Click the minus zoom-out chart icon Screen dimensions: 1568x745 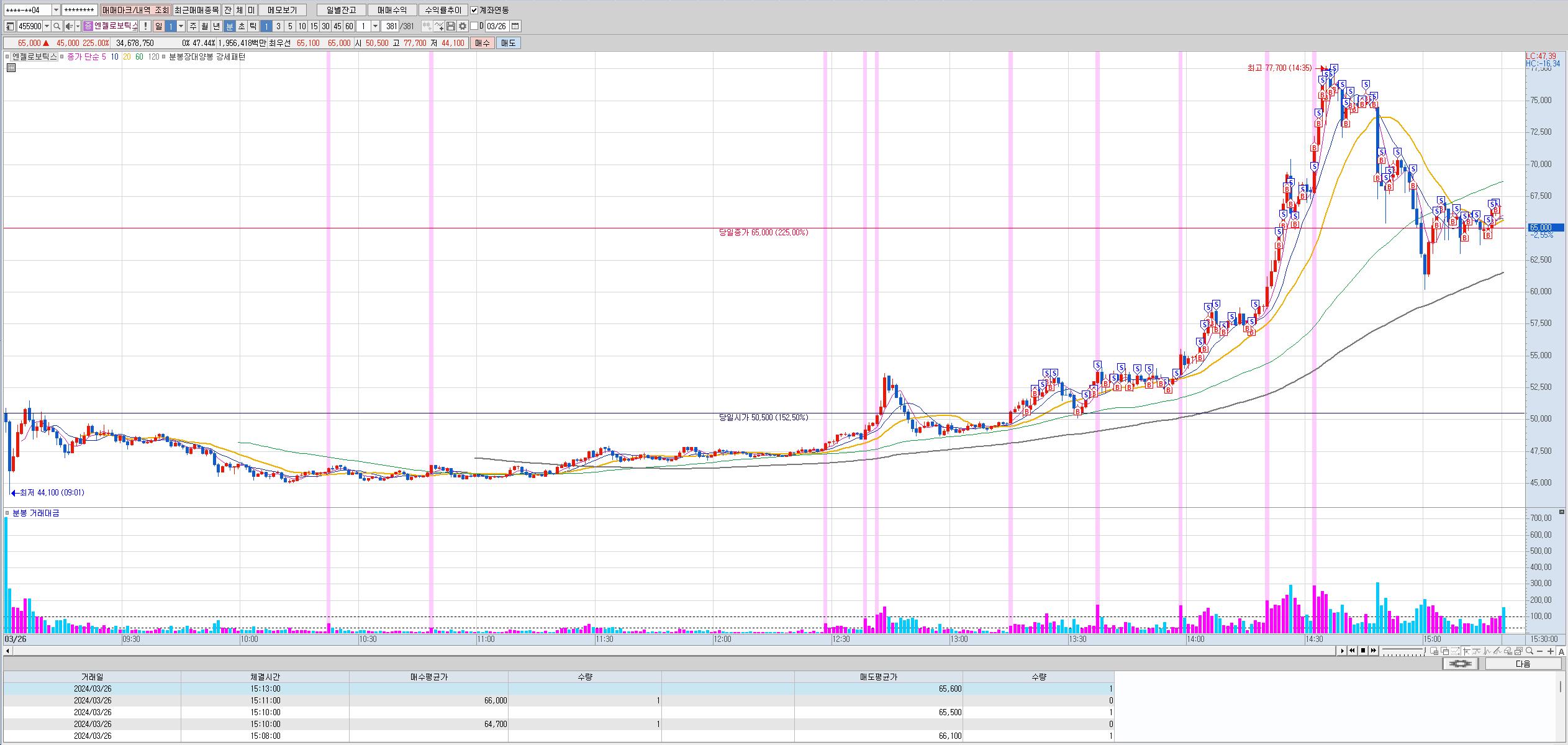tap(1540, 651)
